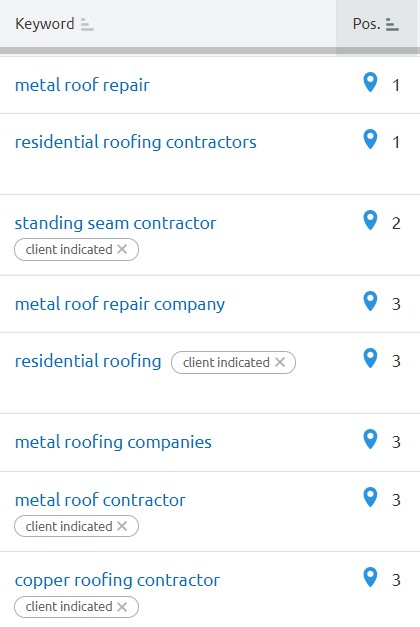Click the Keyword column header label
The image size is (420, 627).
click(x=45, y=24)
